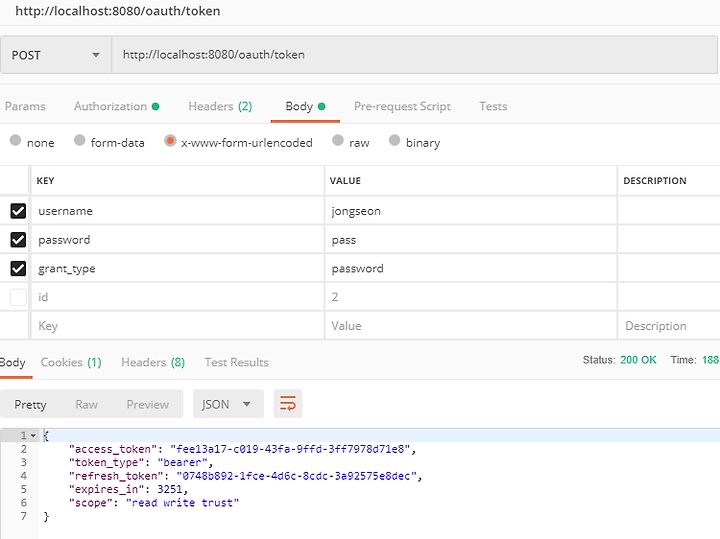Screen dimensions: 720x539
Task: Select the form-data radio option
Action: pos(79,140)
